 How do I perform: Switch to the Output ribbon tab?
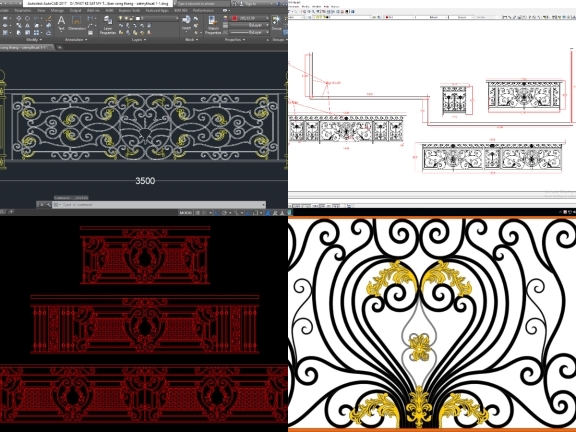click(75, 11)
